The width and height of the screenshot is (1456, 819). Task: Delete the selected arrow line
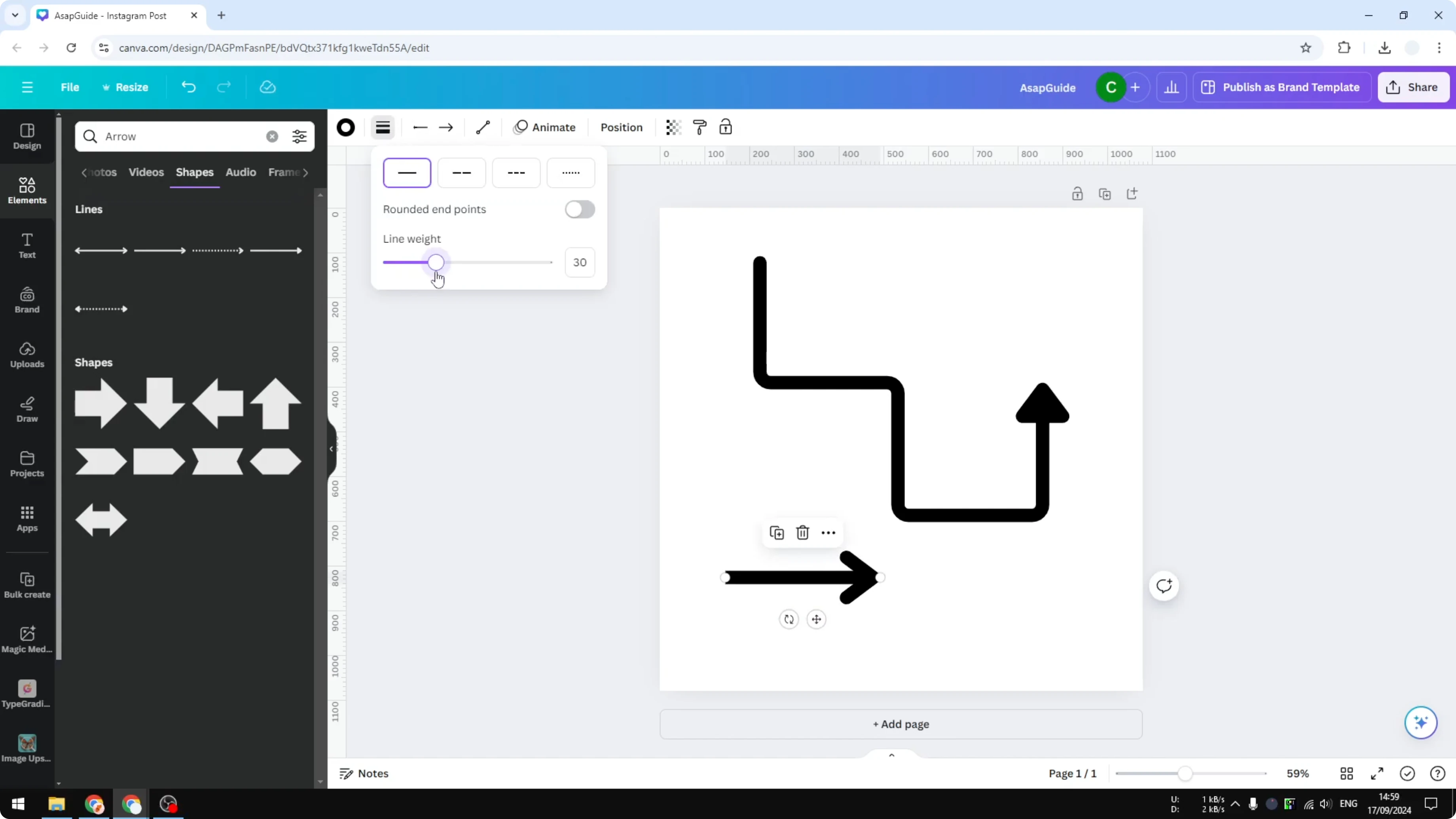(802, 533)
